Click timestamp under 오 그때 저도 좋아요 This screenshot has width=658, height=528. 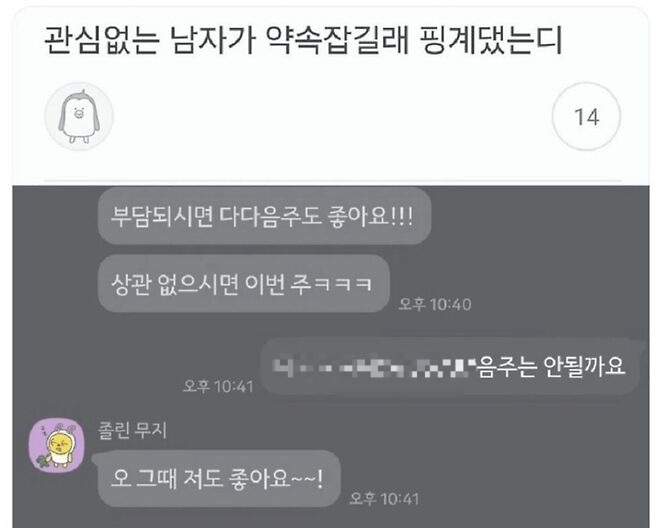384,499
